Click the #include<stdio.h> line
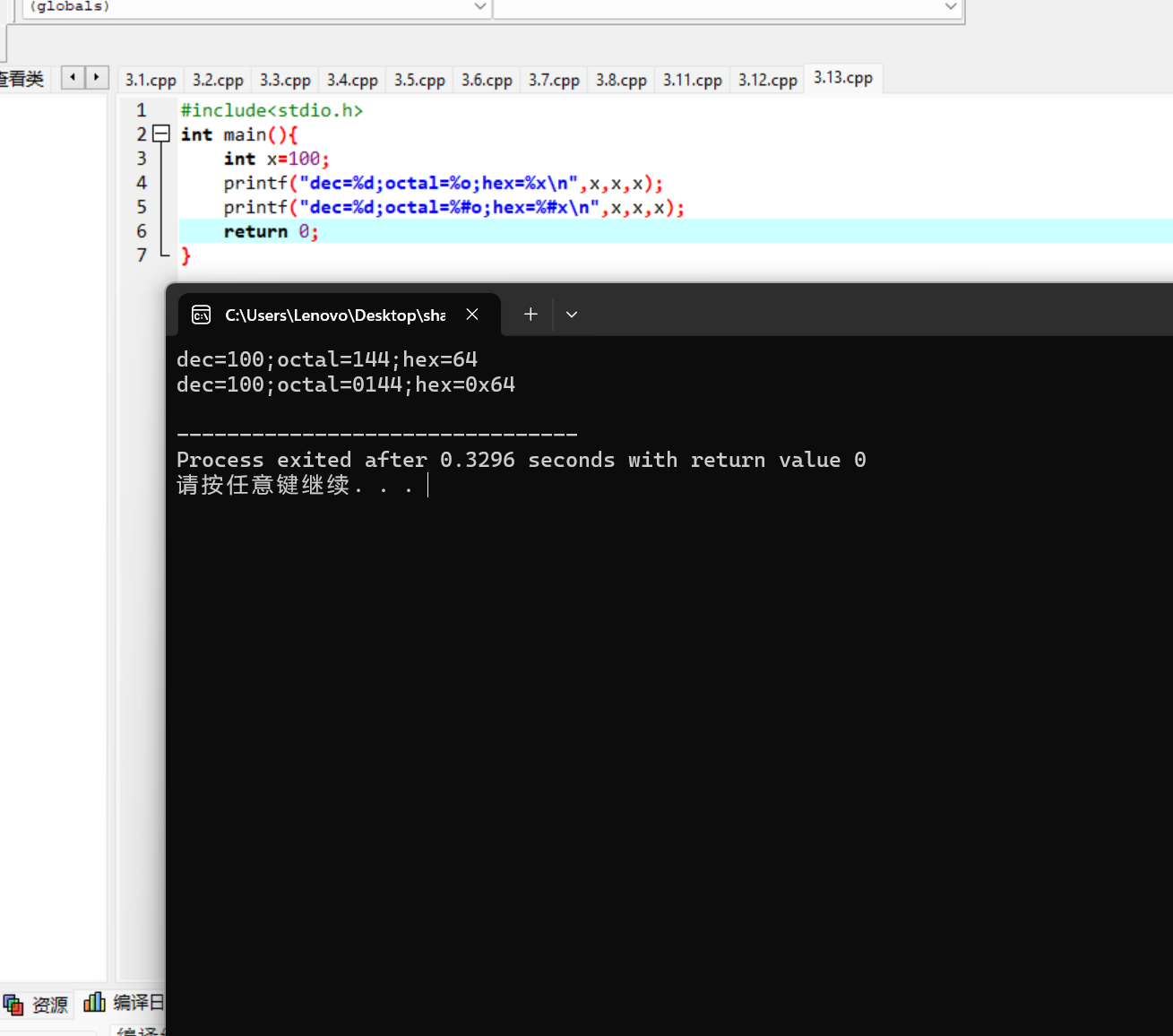1173x1036 pixels. point(272,110)
